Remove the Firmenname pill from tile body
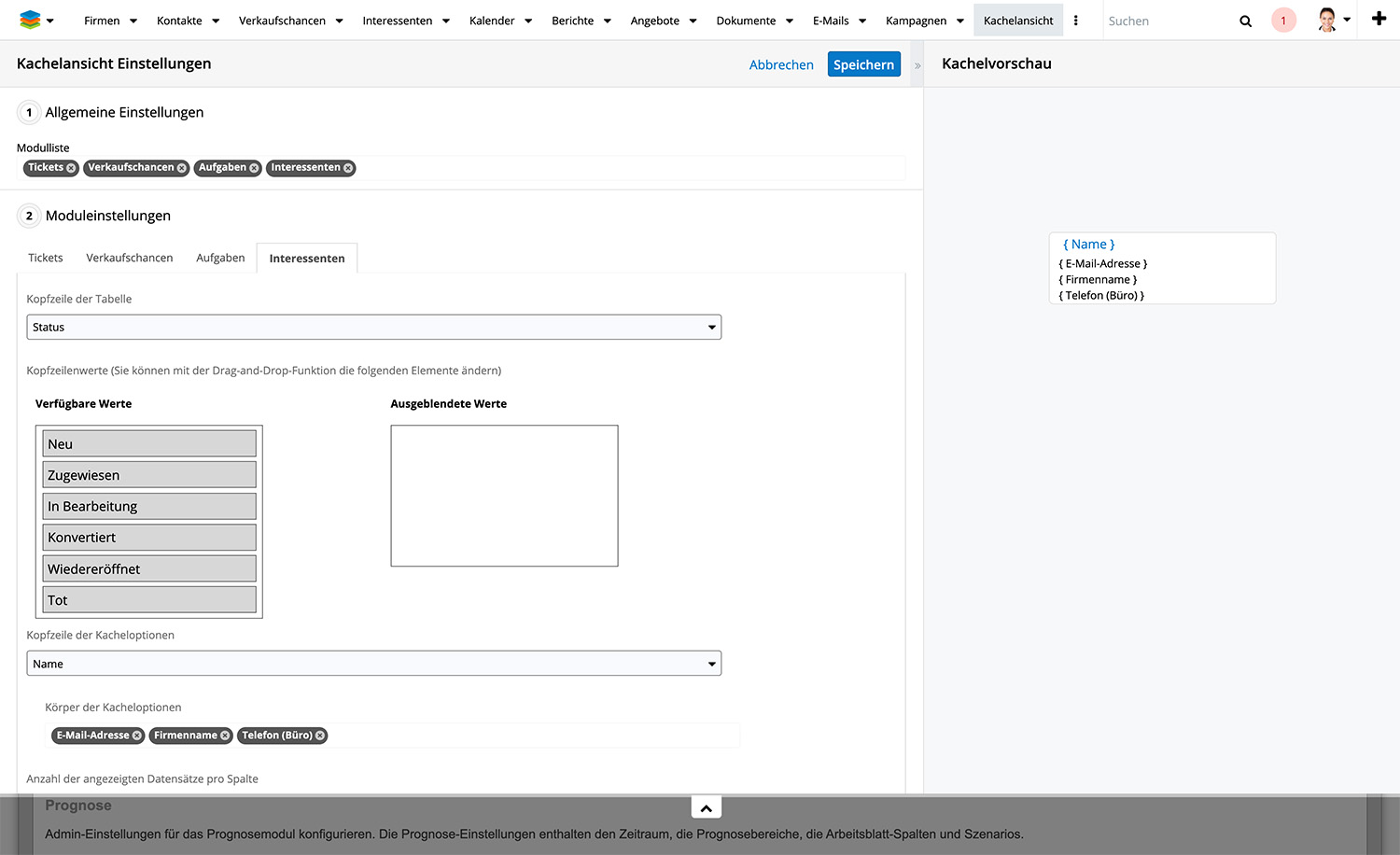 (225, 736)
